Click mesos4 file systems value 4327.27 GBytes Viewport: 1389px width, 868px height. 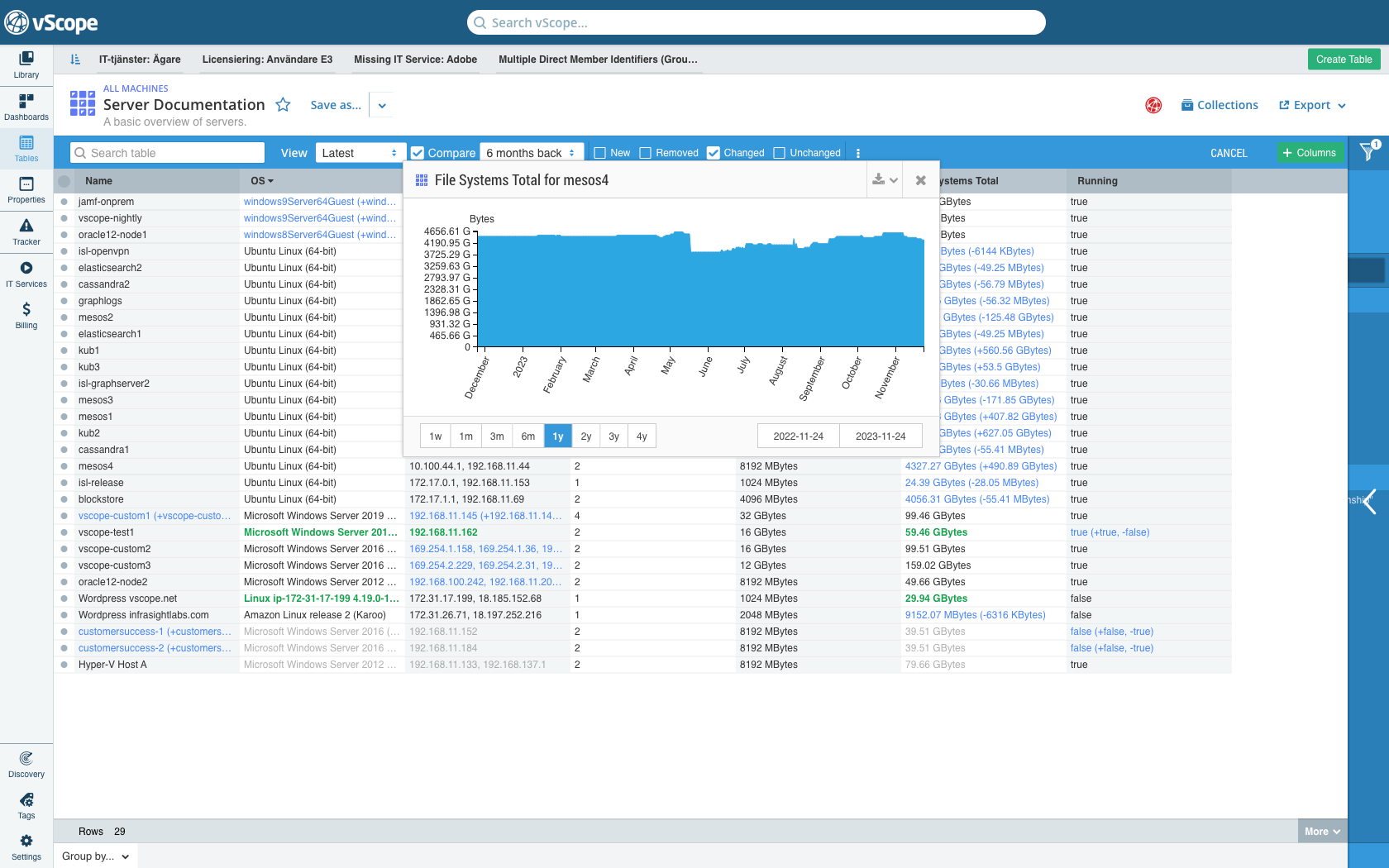tap(981, 466)
